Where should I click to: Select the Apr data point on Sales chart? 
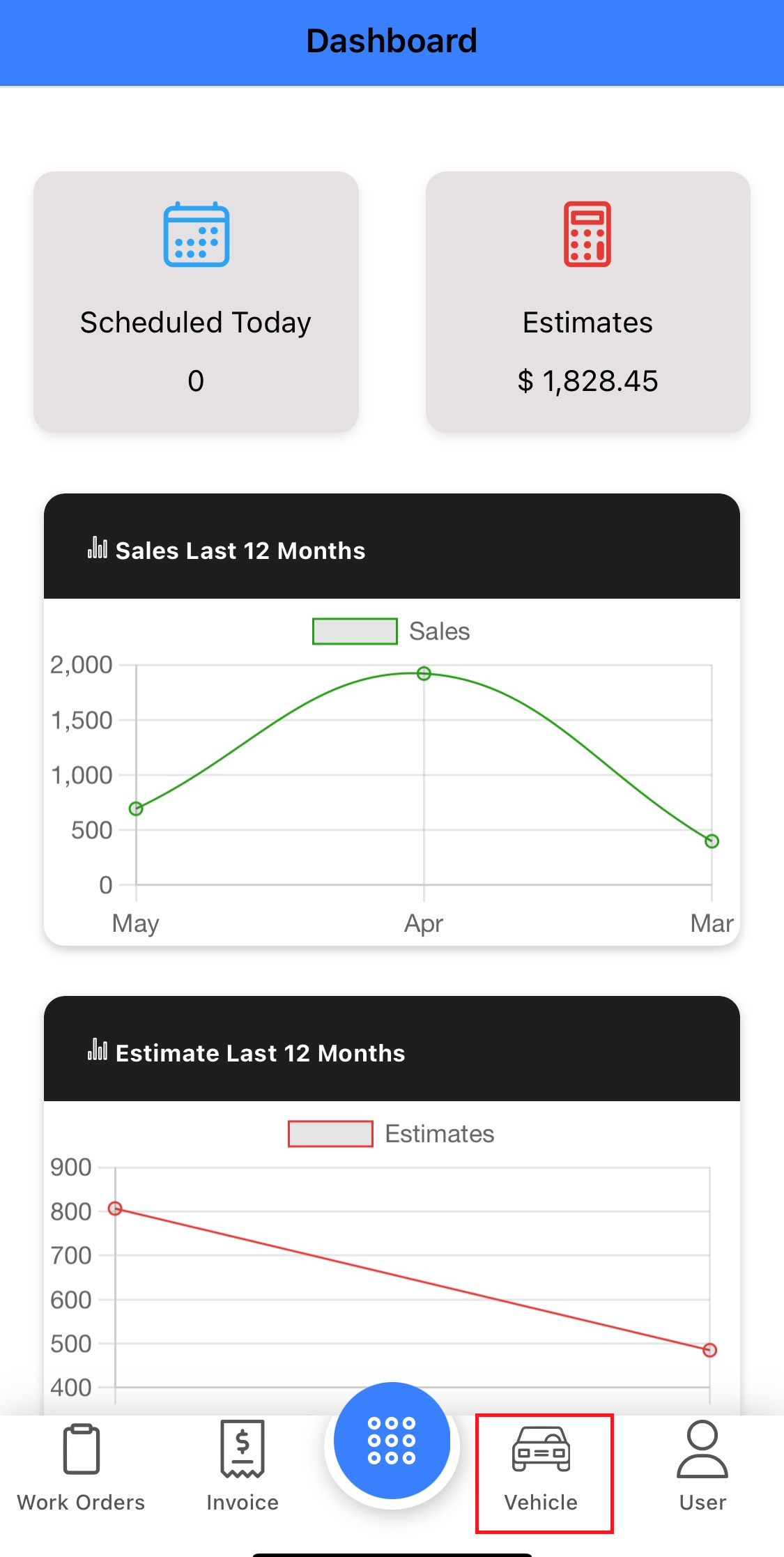coord(424,673)
